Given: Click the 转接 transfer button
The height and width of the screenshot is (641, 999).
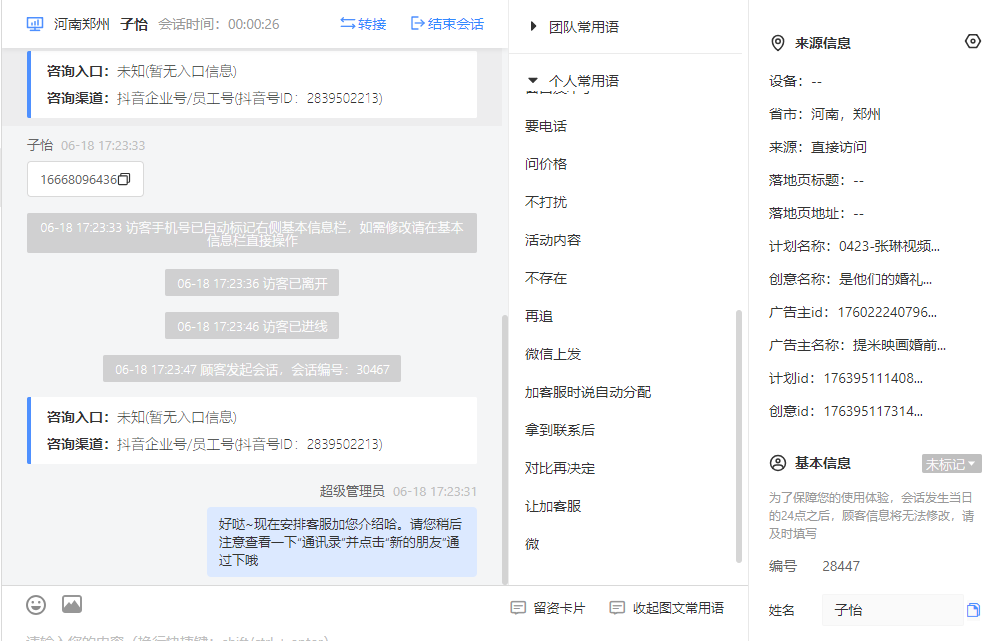Looking at the screenshot, I should coord(363,24).
